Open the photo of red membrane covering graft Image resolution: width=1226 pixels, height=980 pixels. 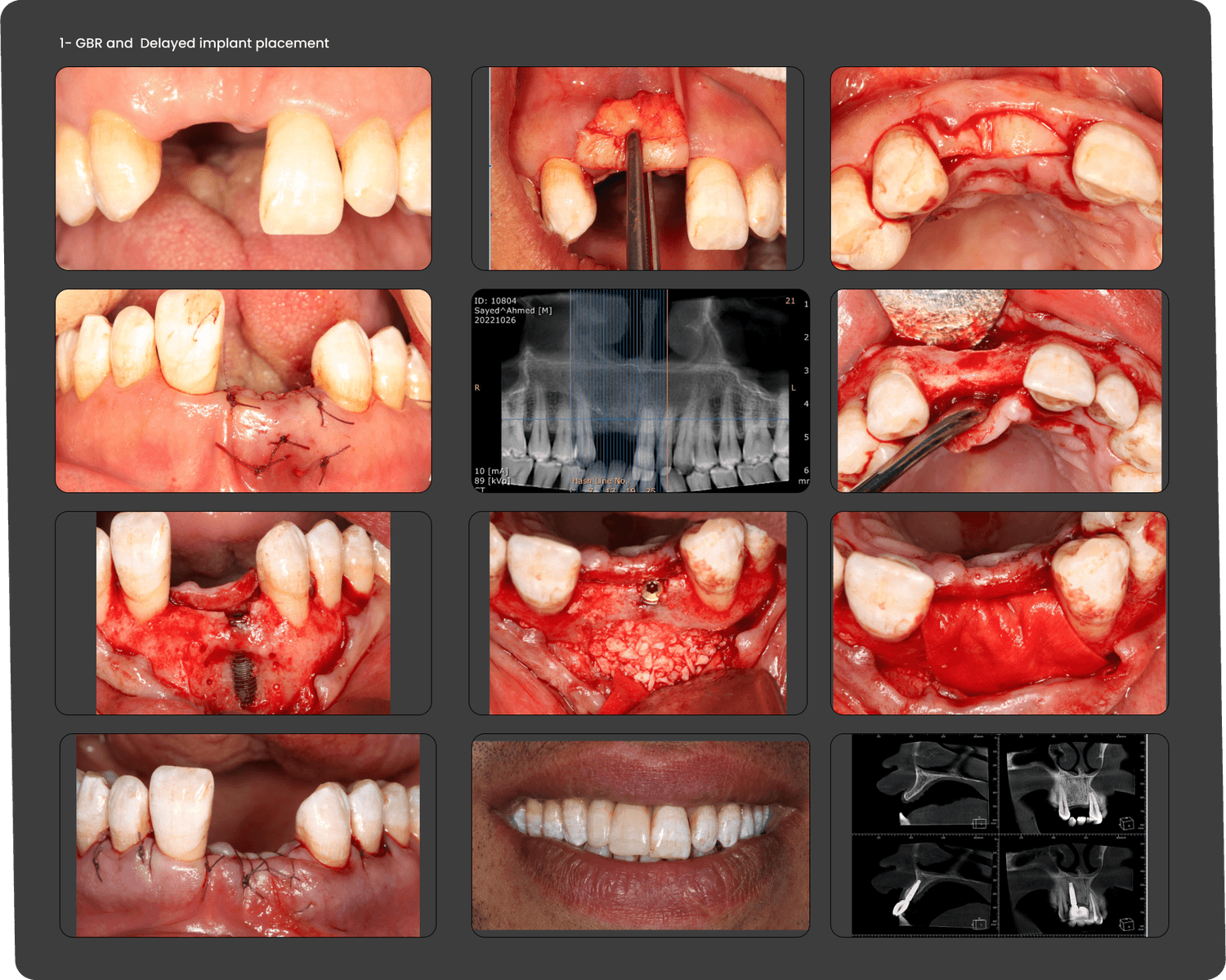1000,613
